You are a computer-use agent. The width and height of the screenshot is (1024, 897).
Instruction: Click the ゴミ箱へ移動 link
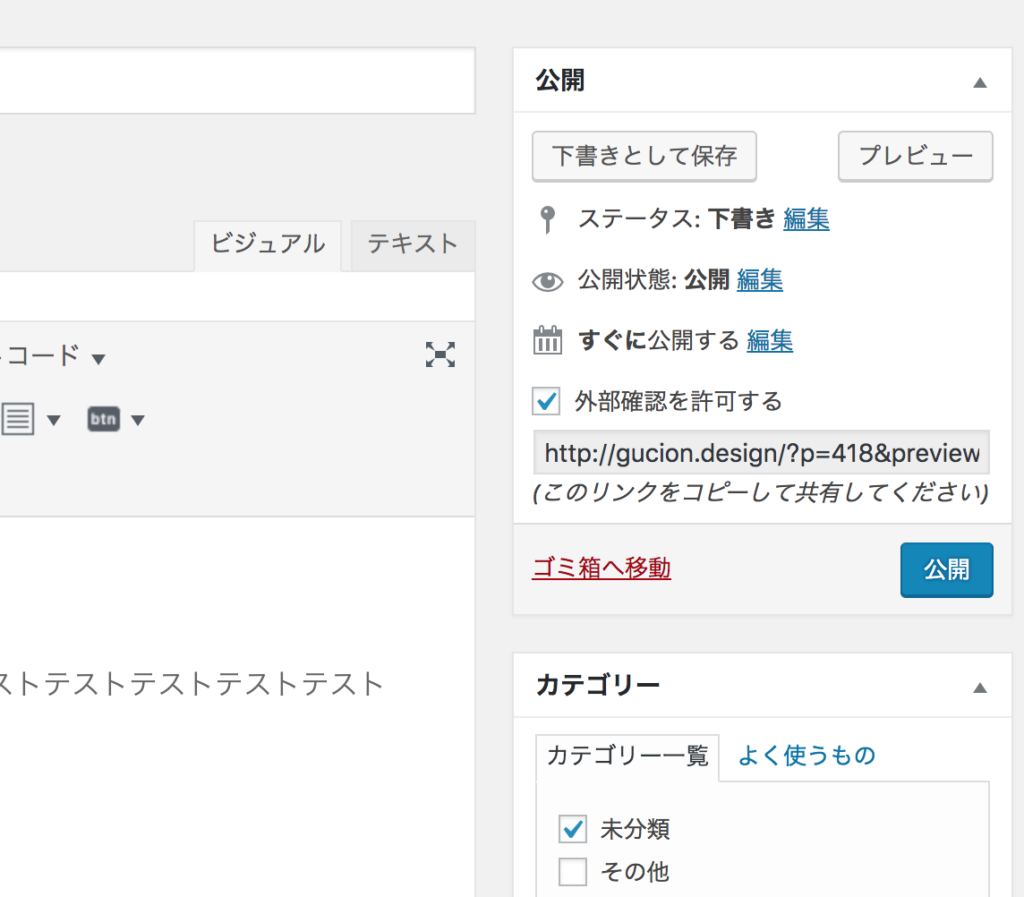(601, 569)
